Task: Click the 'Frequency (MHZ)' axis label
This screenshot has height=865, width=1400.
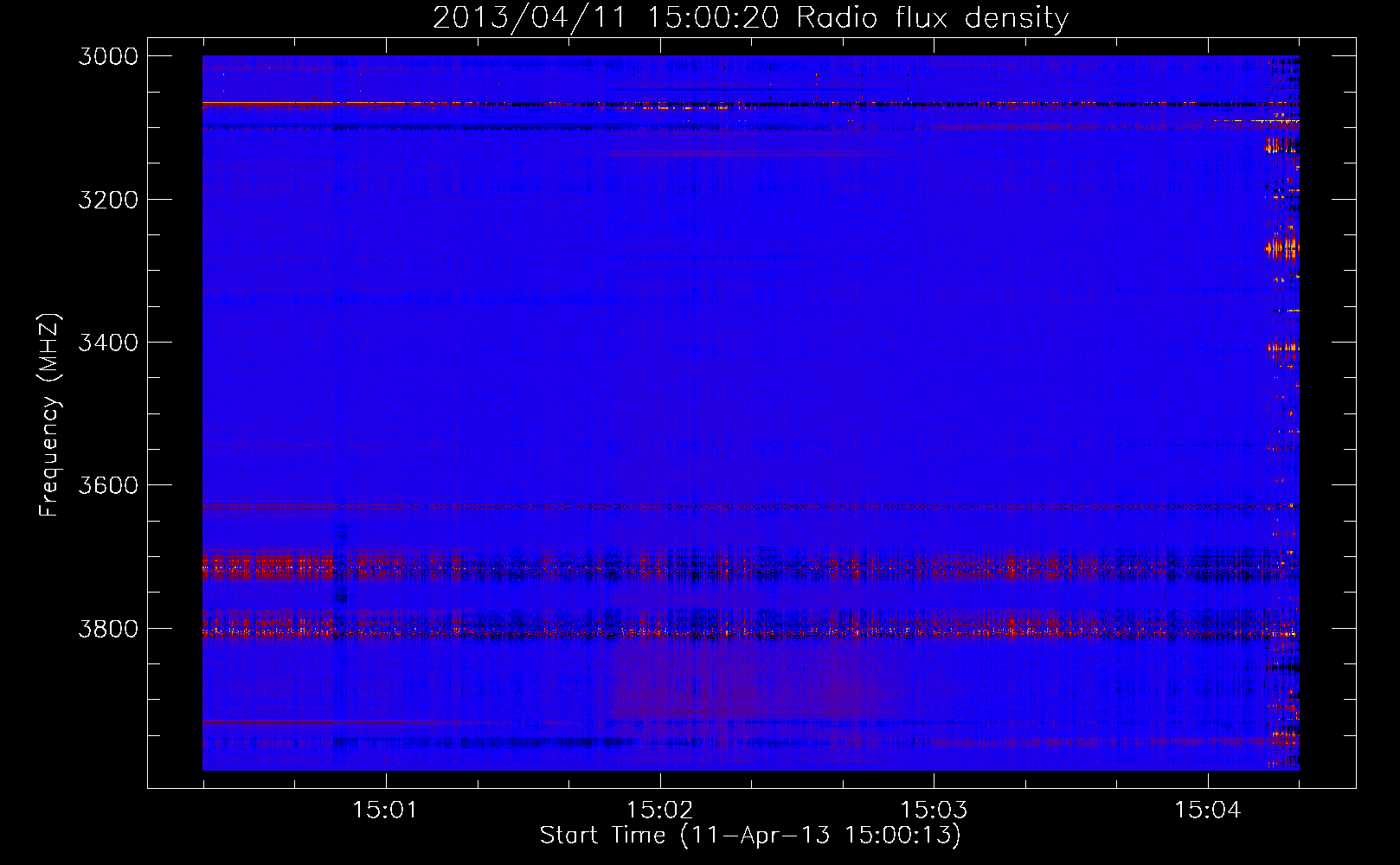Action: point(50,415)
